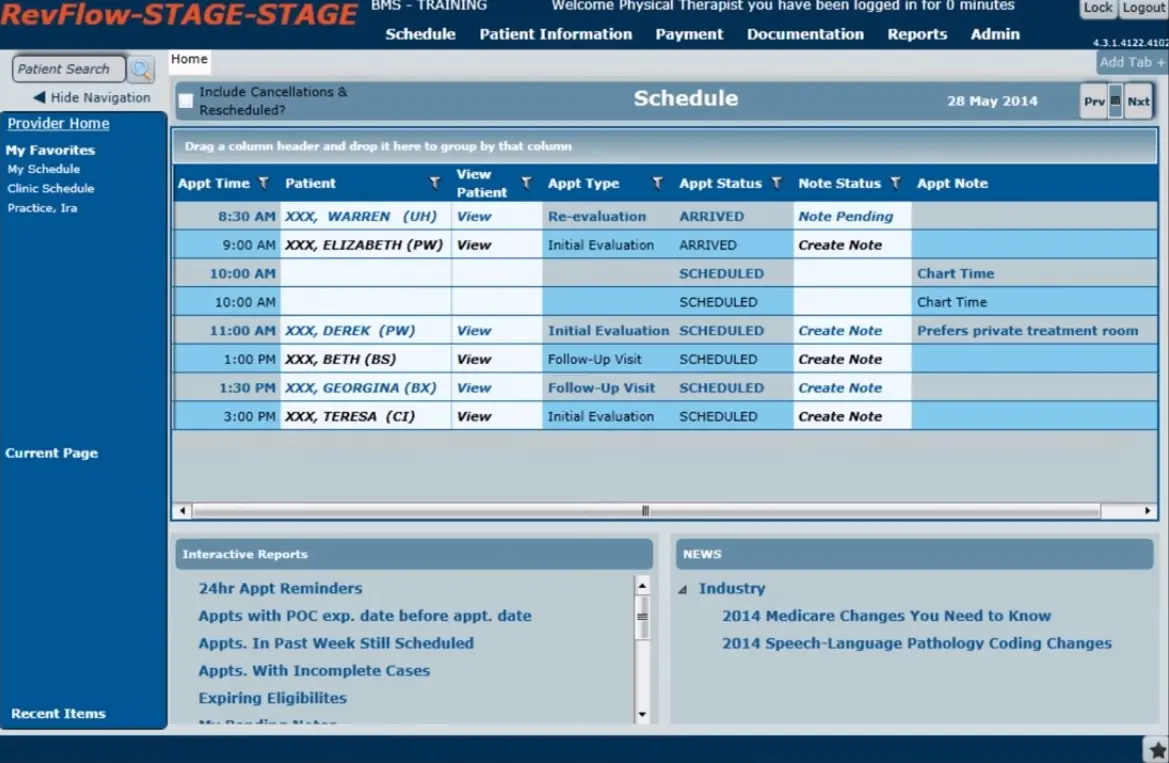Open the Documentation menu
Screen dimensions: 1169x763
point(804,34)
